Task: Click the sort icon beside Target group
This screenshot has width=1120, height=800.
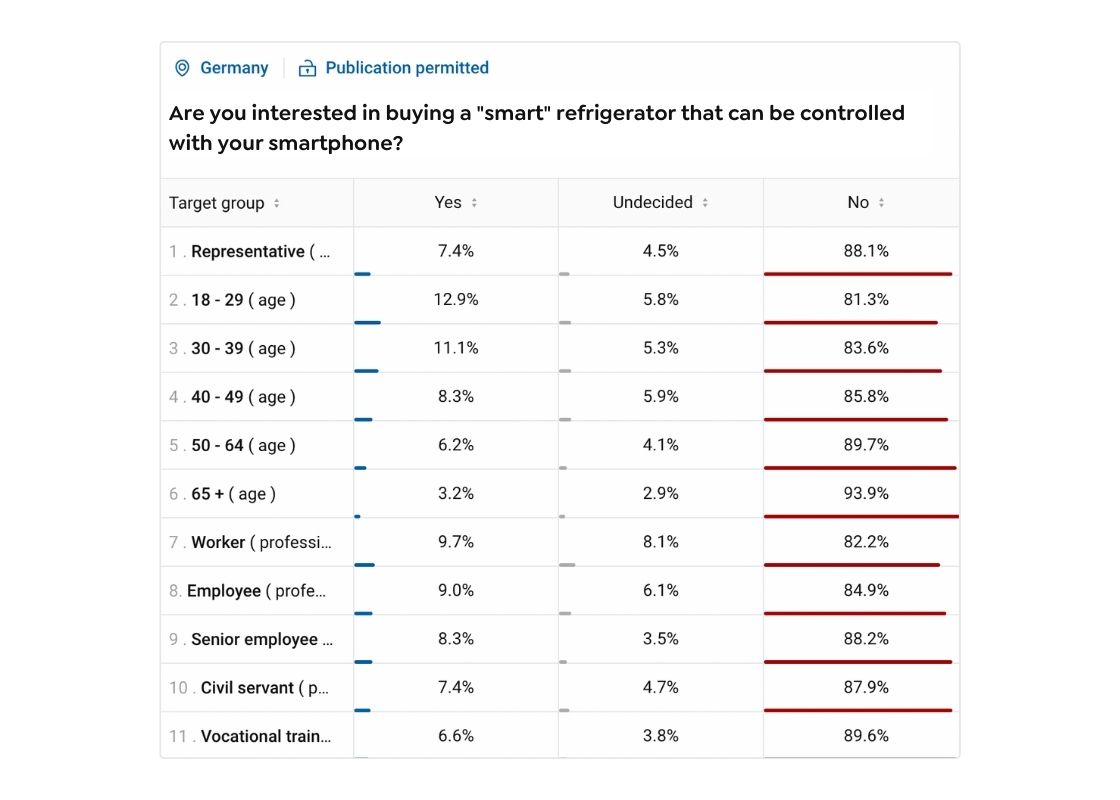Action: 277,202
